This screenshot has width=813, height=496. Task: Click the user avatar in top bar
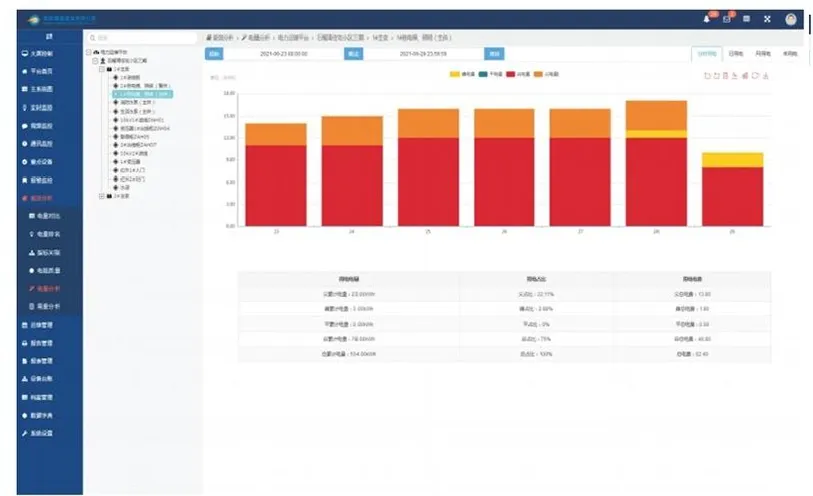pos(791,18)
